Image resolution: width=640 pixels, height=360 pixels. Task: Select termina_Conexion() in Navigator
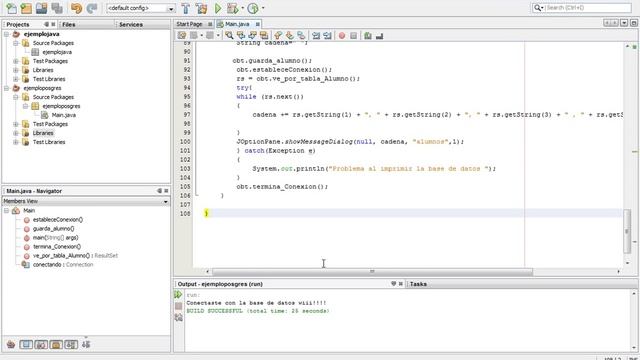tap(57, 247)
